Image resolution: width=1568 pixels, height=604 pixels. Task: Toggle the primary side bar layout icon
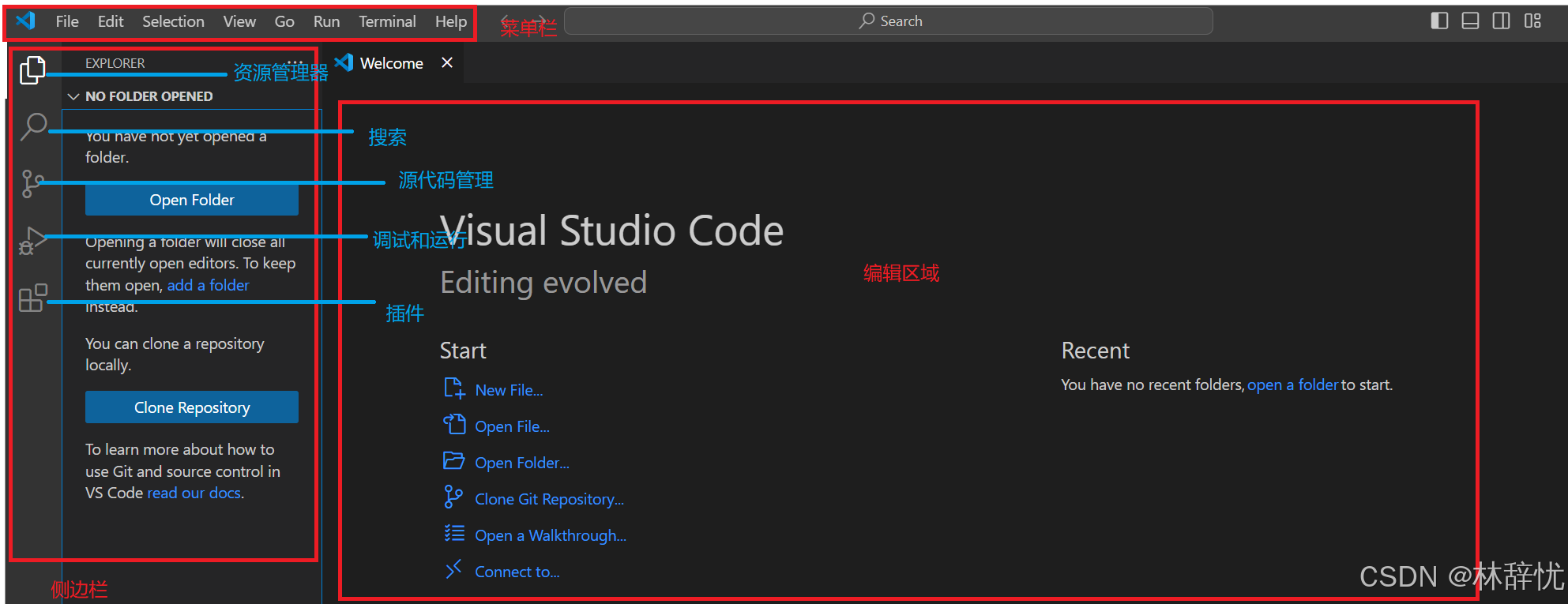(x=1439, y=21)
